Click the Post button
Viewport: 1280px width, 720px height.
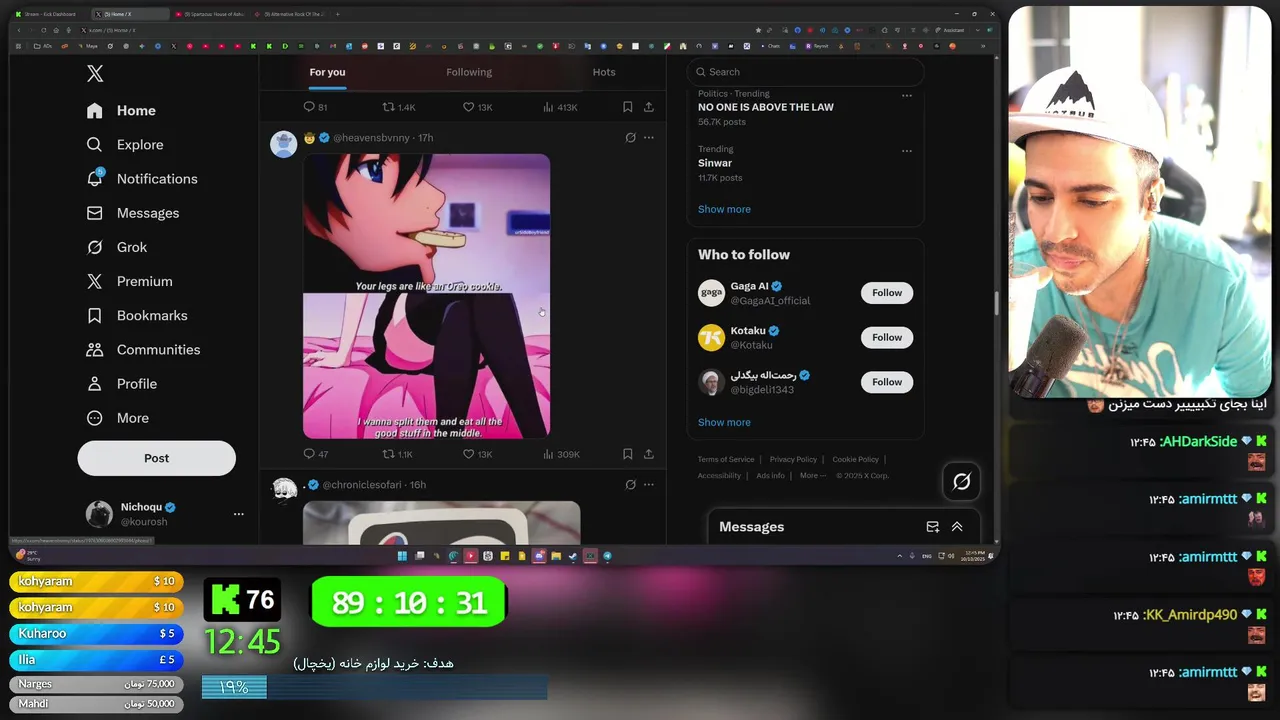pyautogui.click(x=157, y=458)
